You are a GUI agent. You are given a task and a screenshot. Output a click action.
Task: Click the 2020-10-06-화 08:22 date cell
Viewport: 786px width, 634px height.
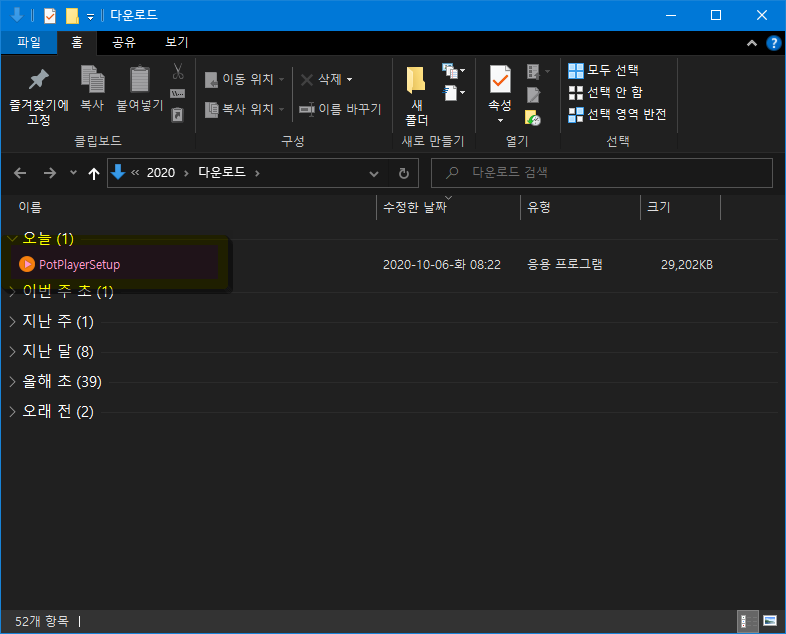pyautogui.click(x=442, y=265)
